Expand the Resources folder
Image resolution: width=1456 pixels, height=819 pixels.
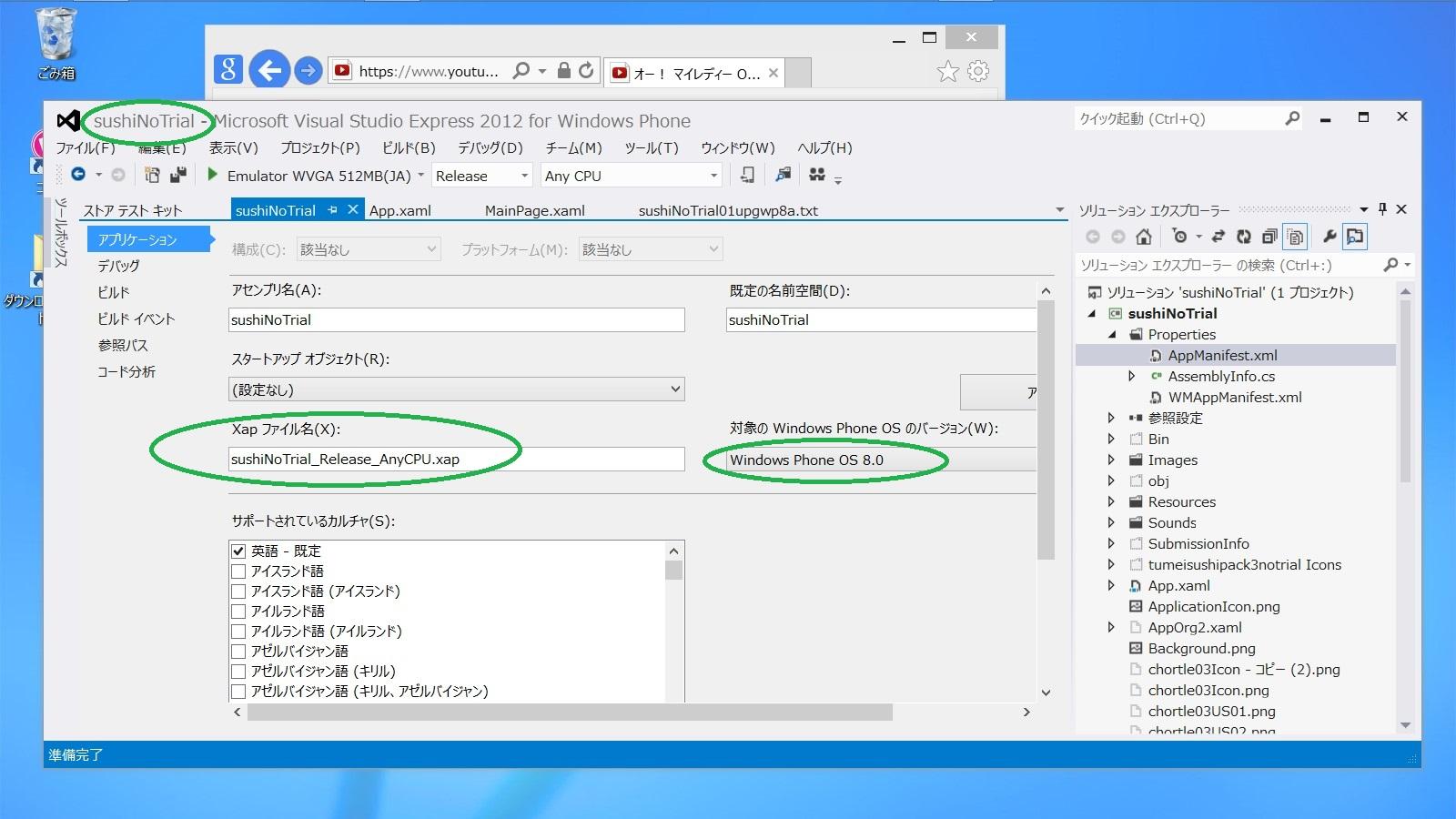pos(1111,501)
